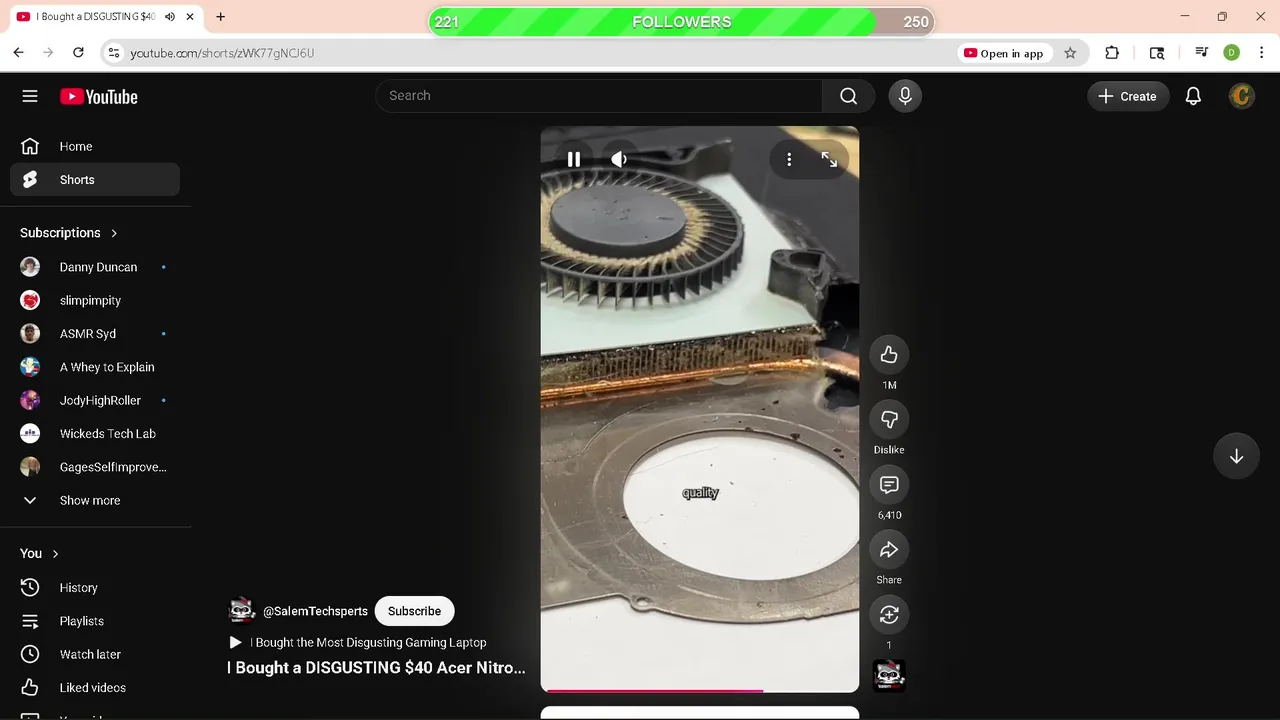Open linked video 'I Bought the Most Disgusting Gaming Laptop'
This screenshot has width=1280, height=720.
tap(359, 643)
